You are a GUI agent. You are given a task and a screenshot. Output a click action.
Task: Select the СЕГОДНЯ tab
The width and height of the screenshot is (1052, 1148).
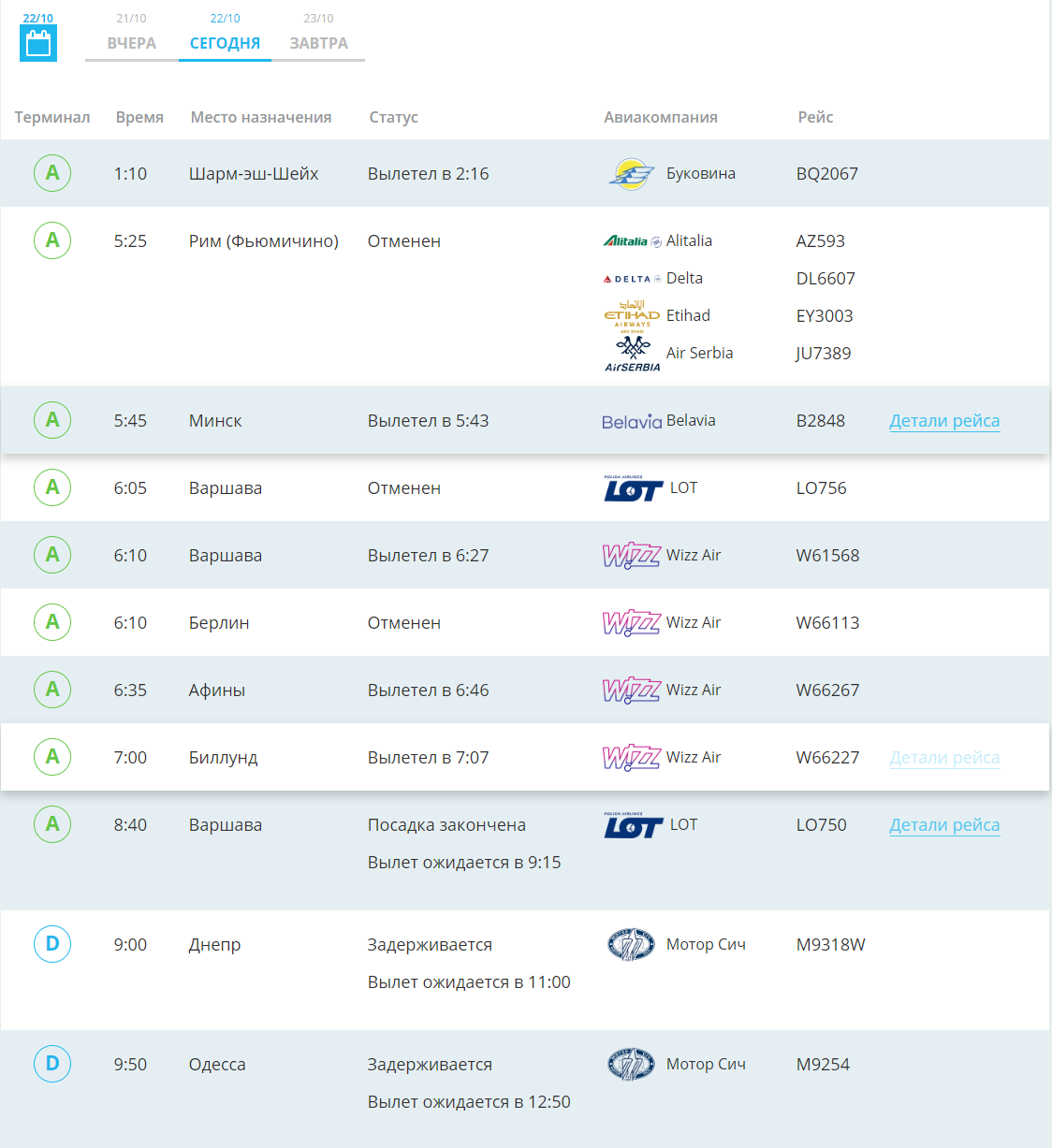click(x=225, y=43)
